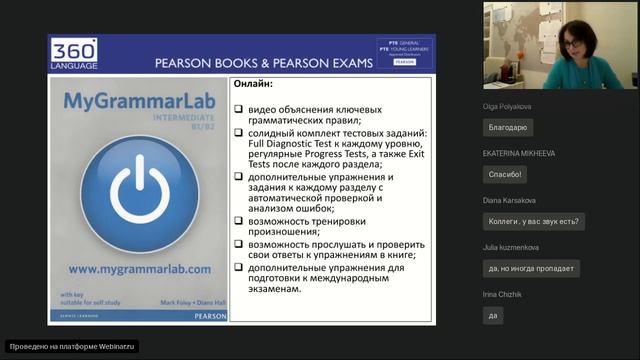Click 'регулярные Progress Tests' text line
This screenshot has width=640, height=360.
(336, 154)
